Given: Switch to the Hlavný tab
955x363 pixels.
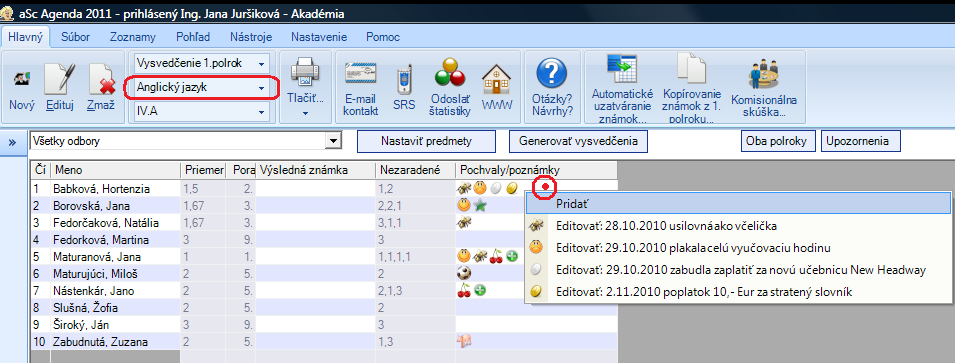Looking at the screenshot, I should tap(25, 37).
